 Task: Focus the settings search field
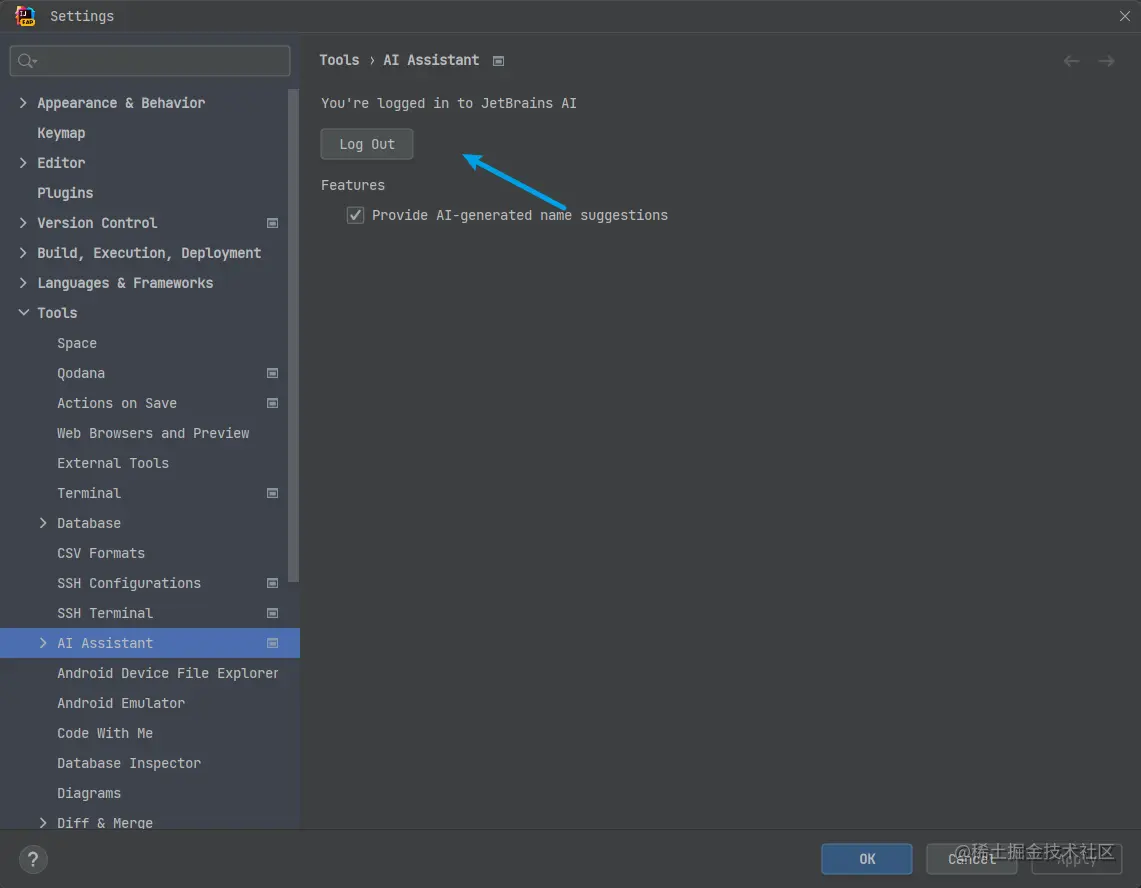150,60
